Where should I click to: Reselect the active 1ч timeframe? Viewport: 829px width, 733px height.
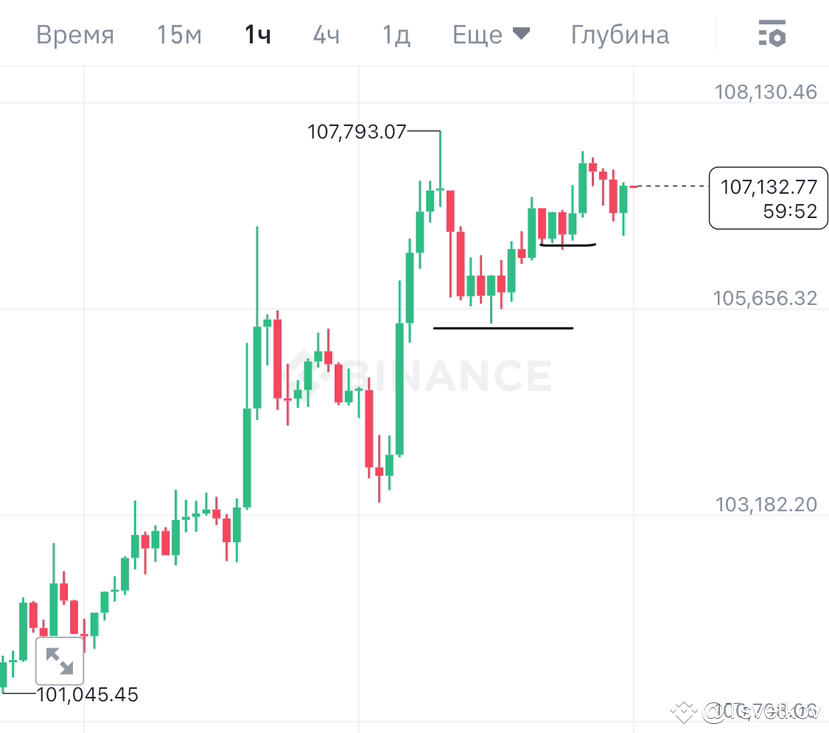coord(256,34)
